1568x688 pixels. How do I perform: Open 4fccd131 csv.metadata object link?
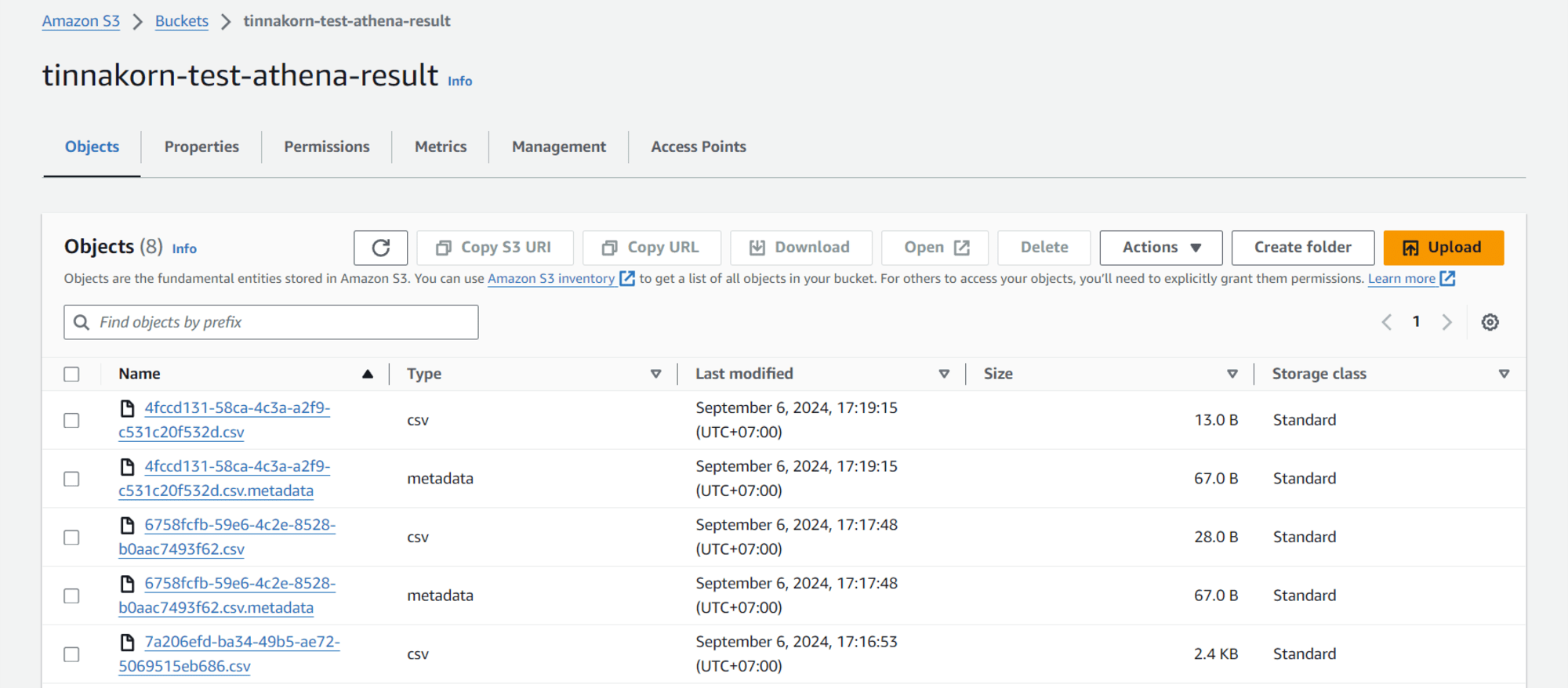click(x=225, y=479)
